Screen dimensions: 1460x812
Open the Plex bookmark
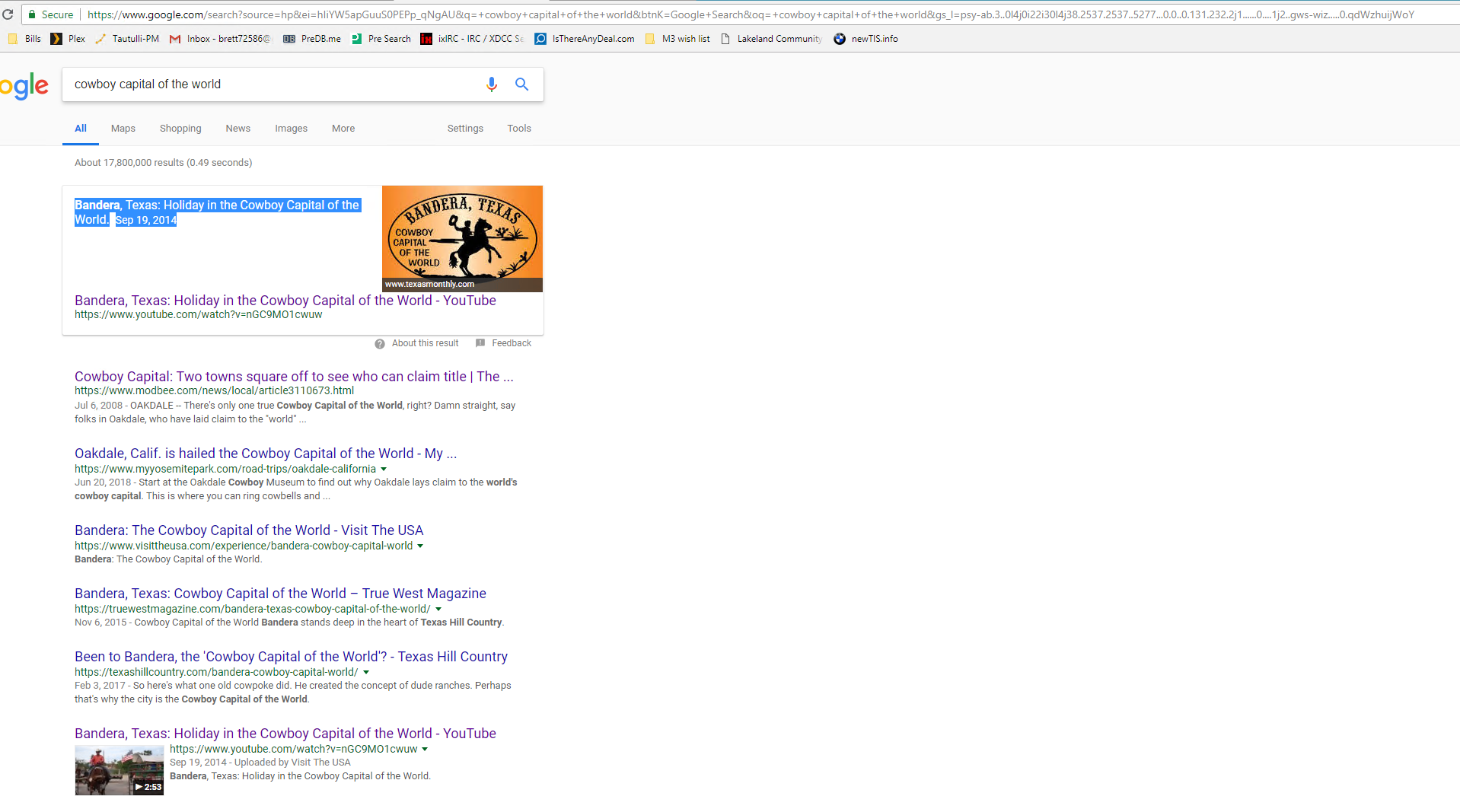pyautogui.click(x=68, y=39)
